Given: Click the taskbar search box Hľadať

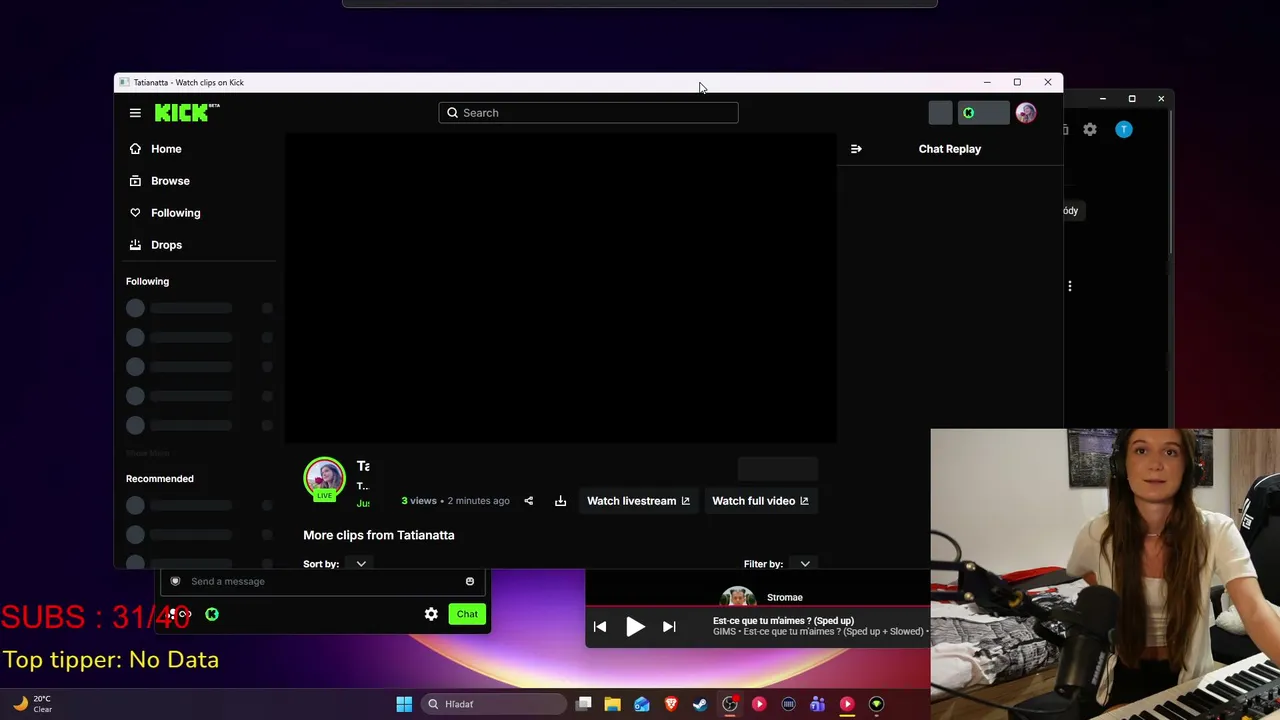Looking at the screenshot, I should (x=493, y=704).
